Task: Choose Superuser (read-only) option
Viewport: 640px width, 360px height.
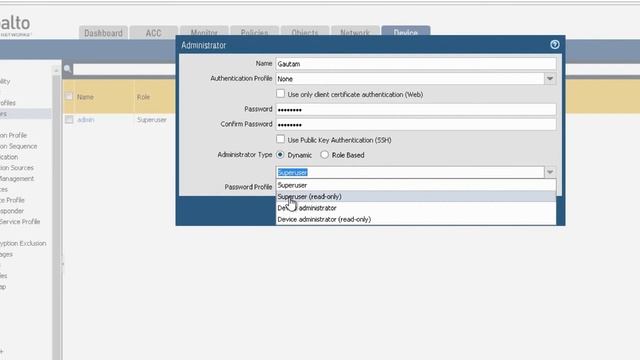Action: (x=416, y=197)
